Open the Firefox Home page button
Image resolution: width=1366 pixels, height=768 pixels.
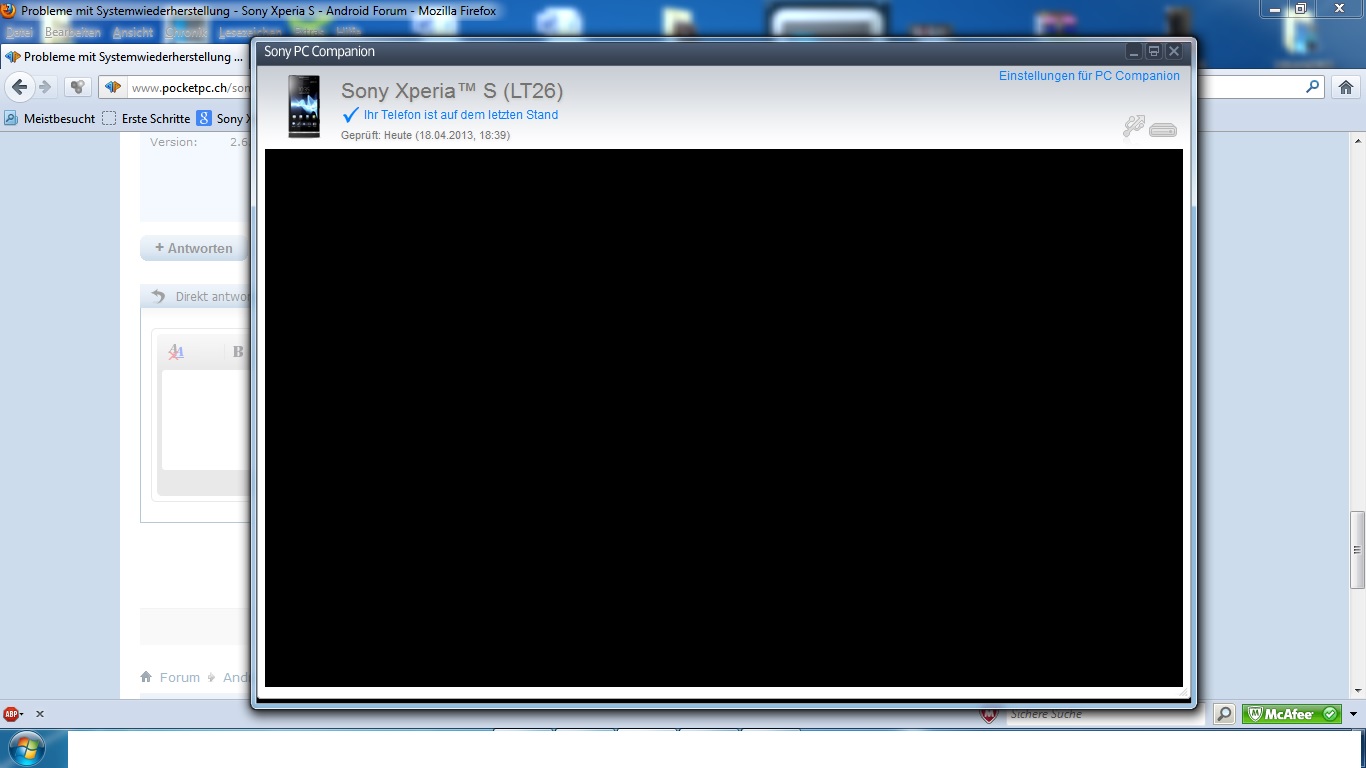pos(1346,87)
